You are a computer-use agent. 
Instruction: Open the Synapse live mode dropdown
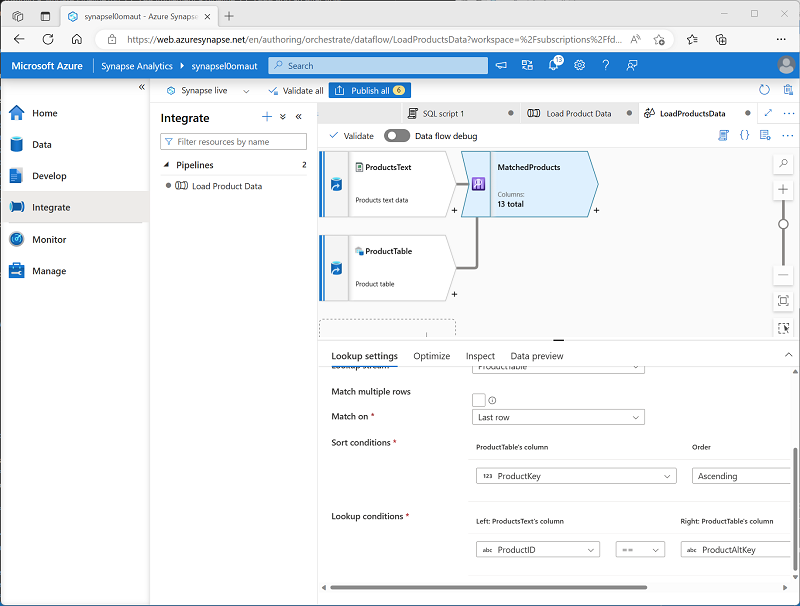pos(208,91)
